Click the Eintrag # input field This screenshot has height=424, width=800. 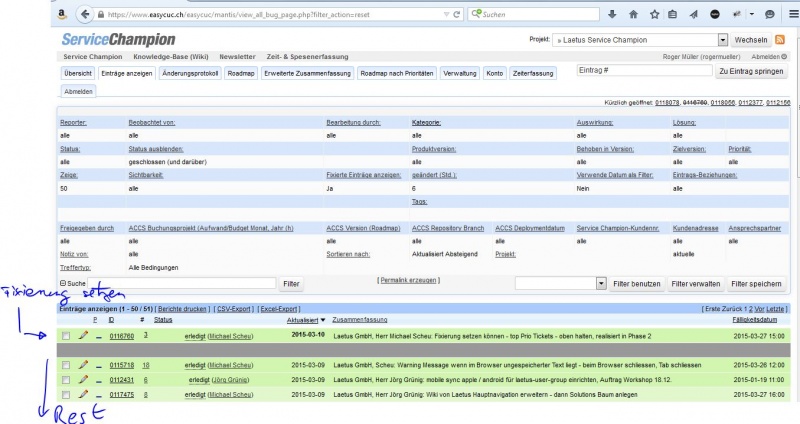click(x=644, y=70)
